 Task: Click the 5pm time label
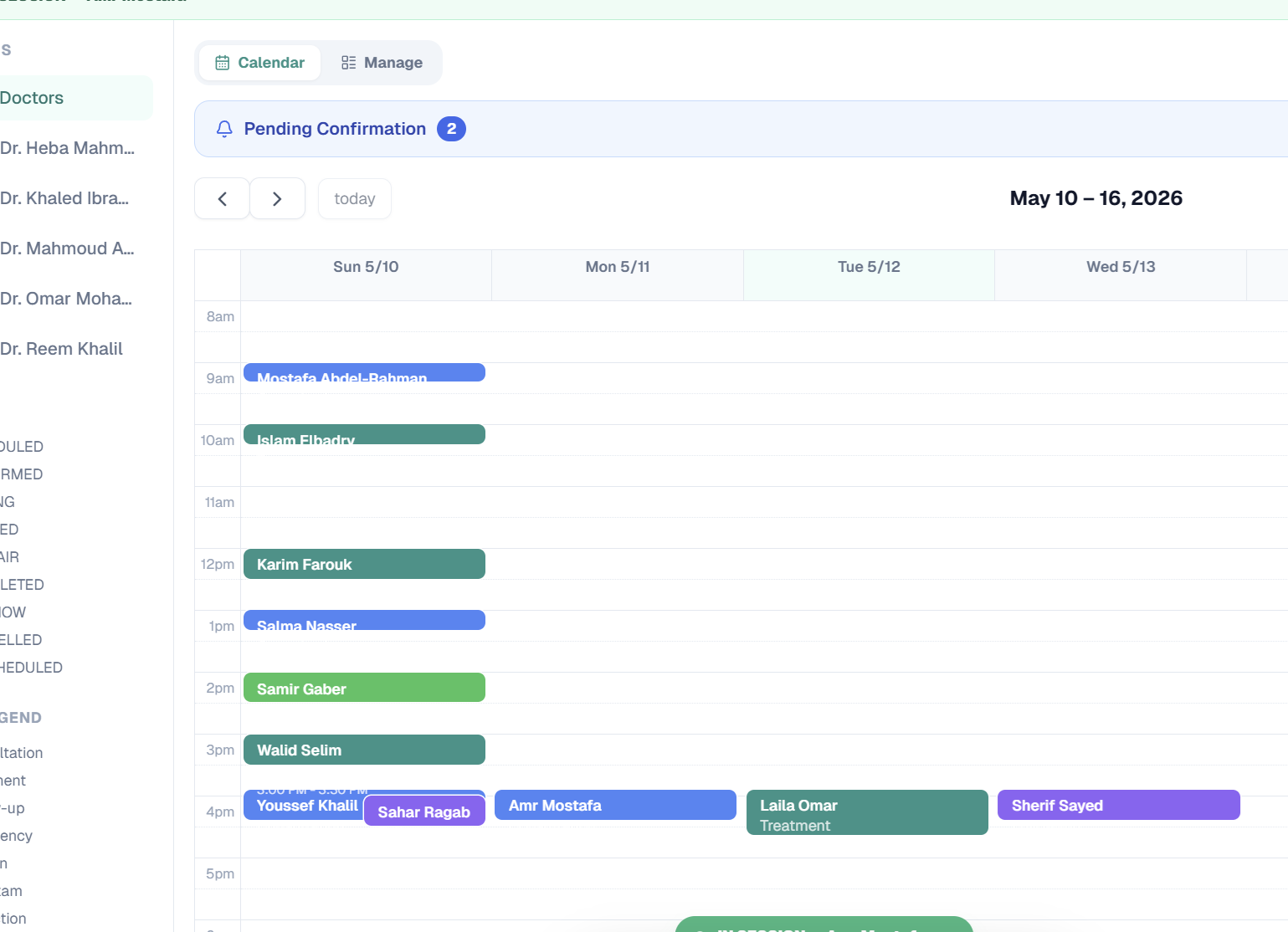pos(220,873)
